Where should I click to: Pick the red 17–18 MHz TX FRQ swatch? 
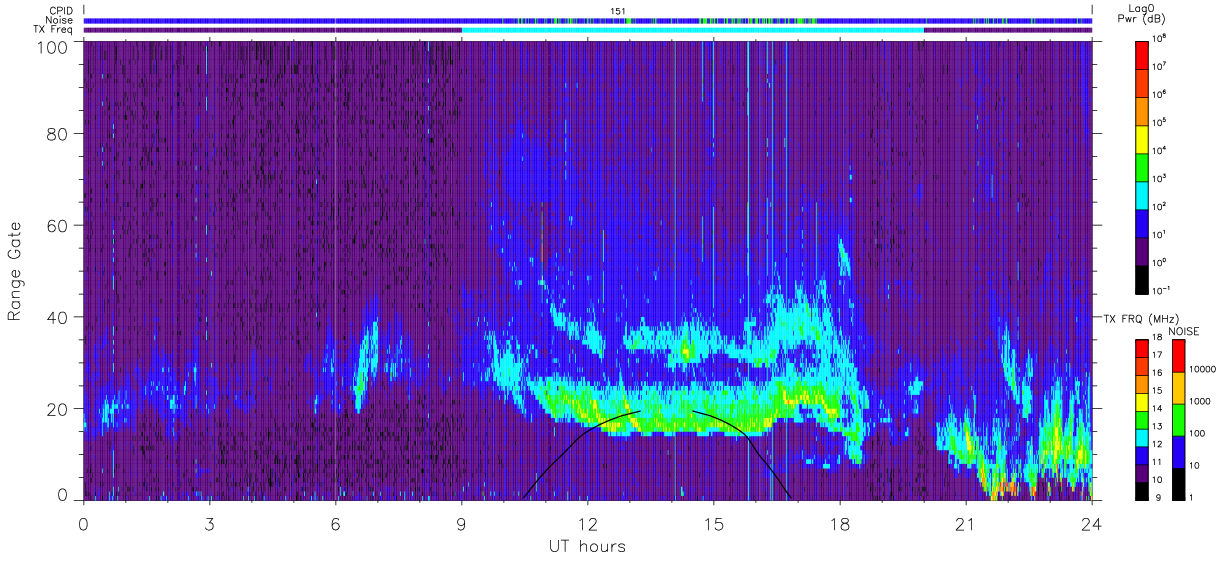click(1143, 347)
